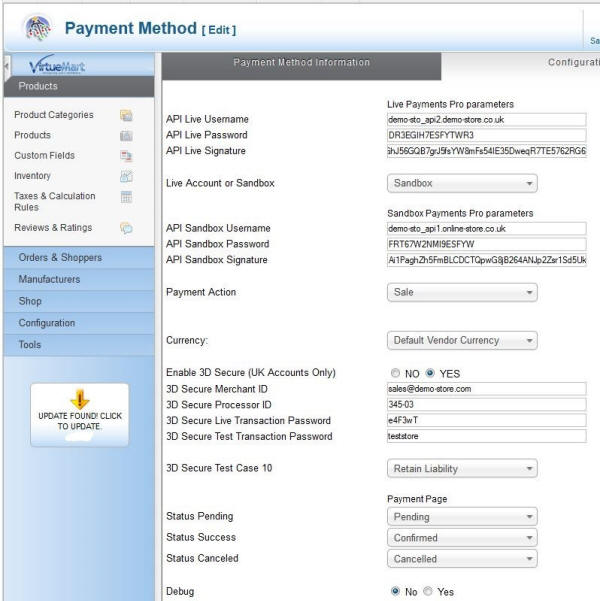Image resolution: width=600 pixels, height=601 pixels.
Task: Click the Live Payments Pro parameters heading
Action: [450, 104]
